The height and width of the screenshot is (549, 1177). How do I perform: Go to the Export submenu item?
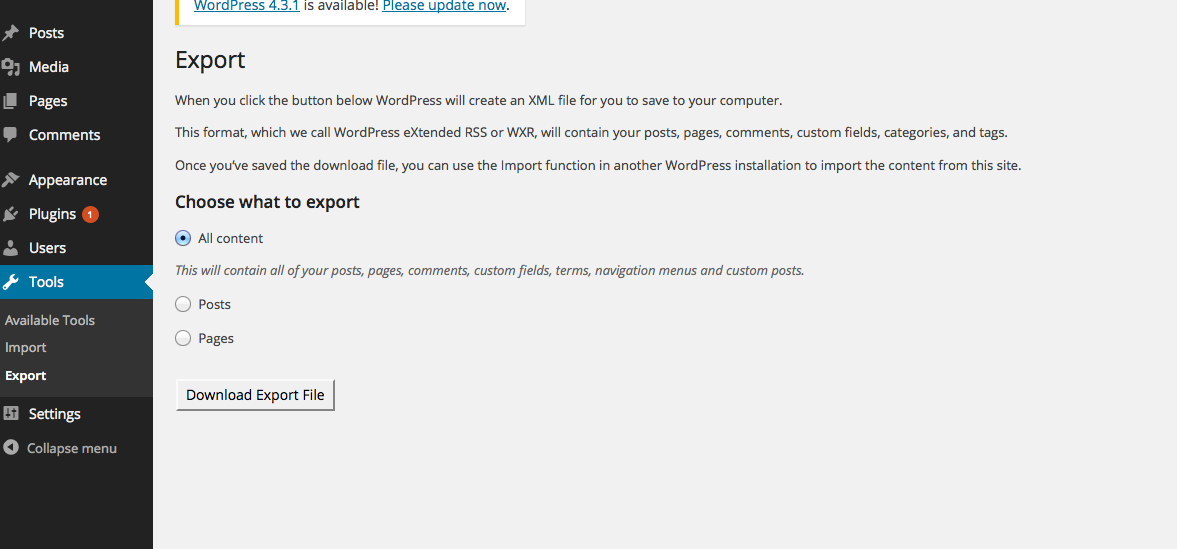[26, 376]
